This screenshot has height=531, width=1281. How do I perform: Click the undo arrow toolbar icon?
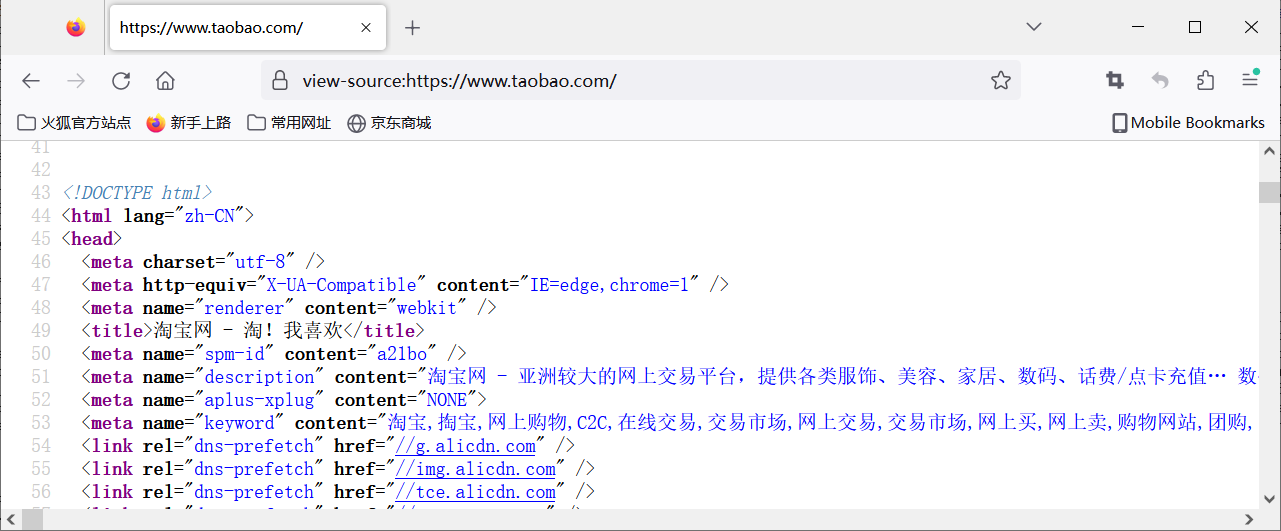tap(1160, 81)
